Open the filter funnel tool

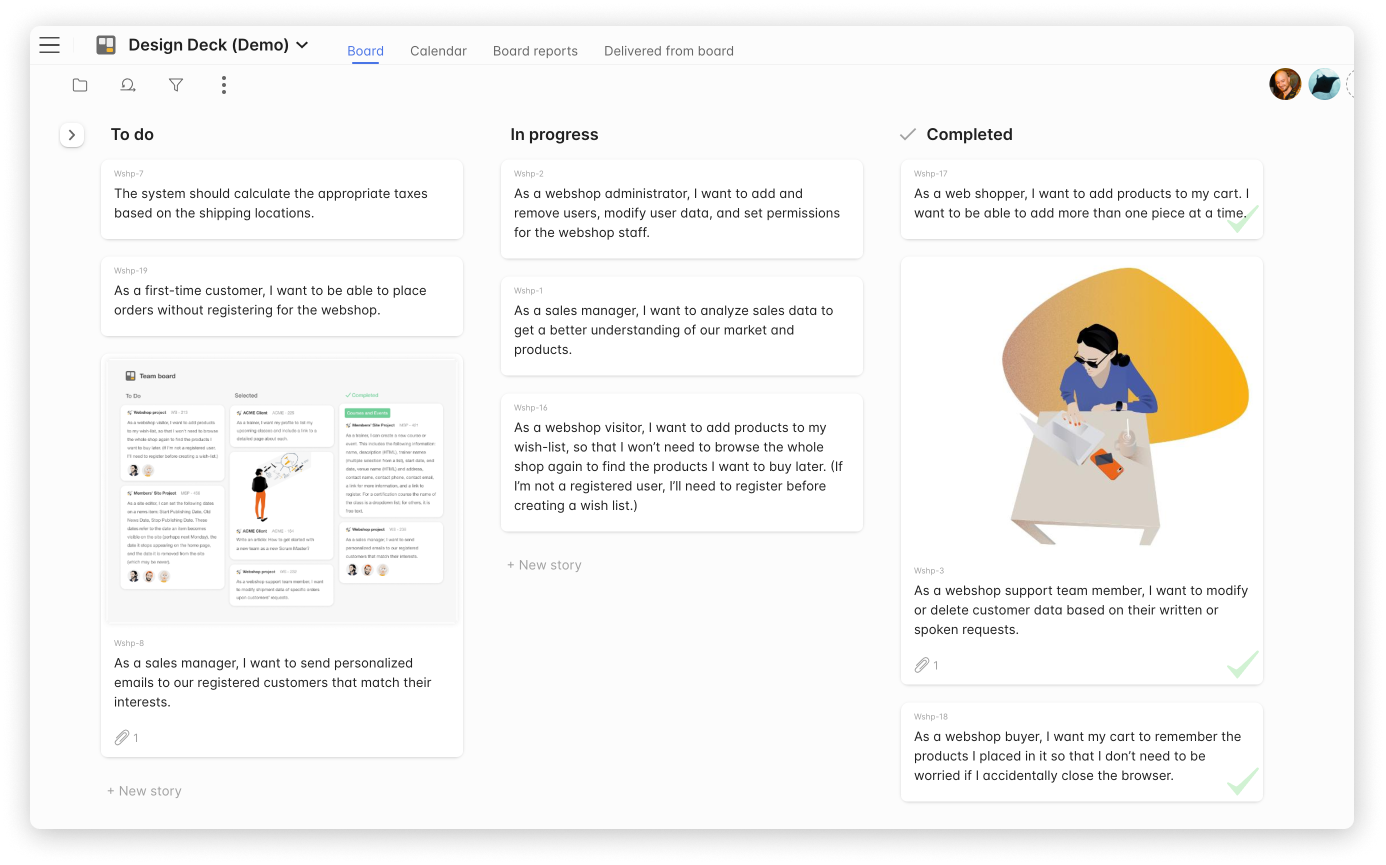coord(176,86)
